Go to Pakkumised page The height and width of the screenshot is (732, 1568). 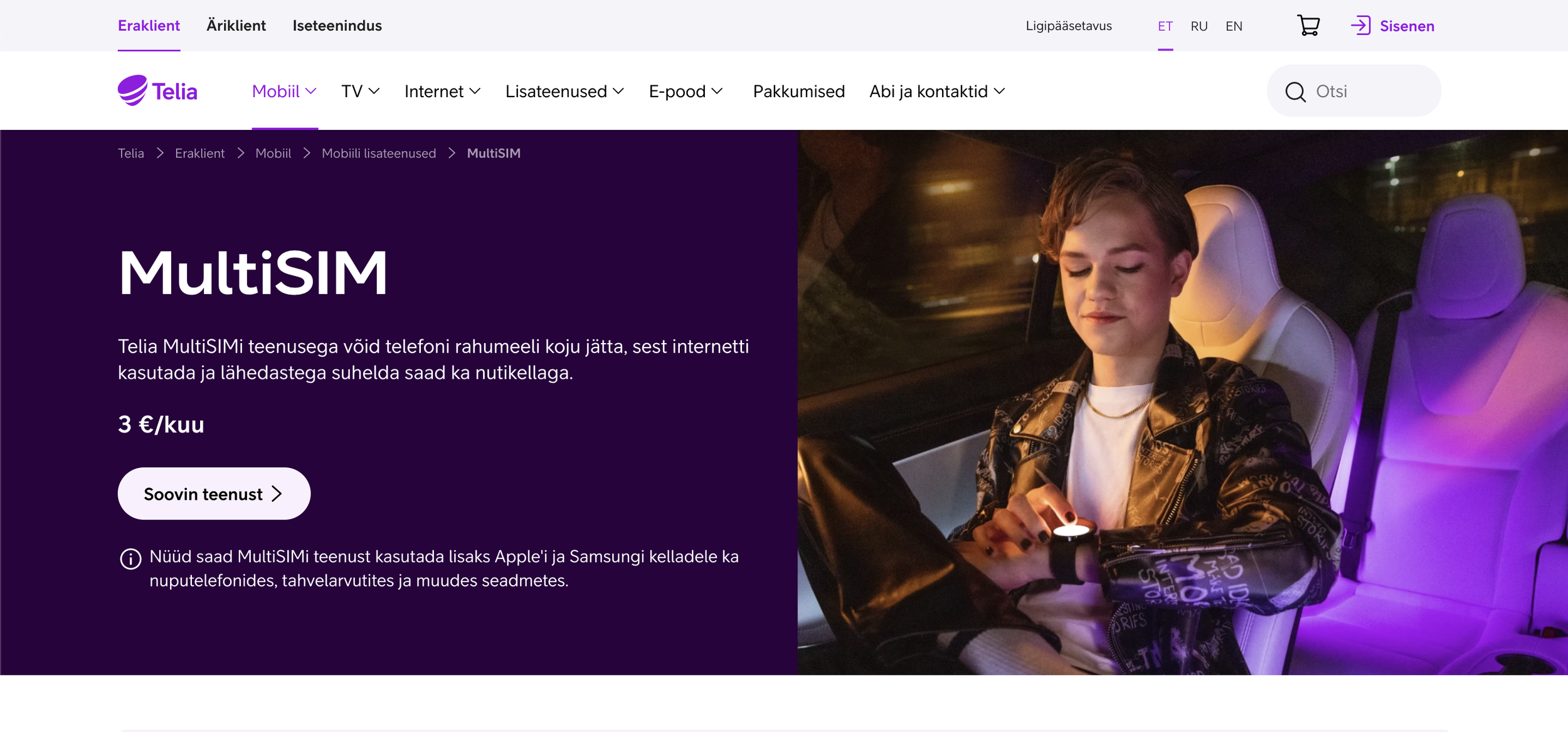tap(798, 92)
